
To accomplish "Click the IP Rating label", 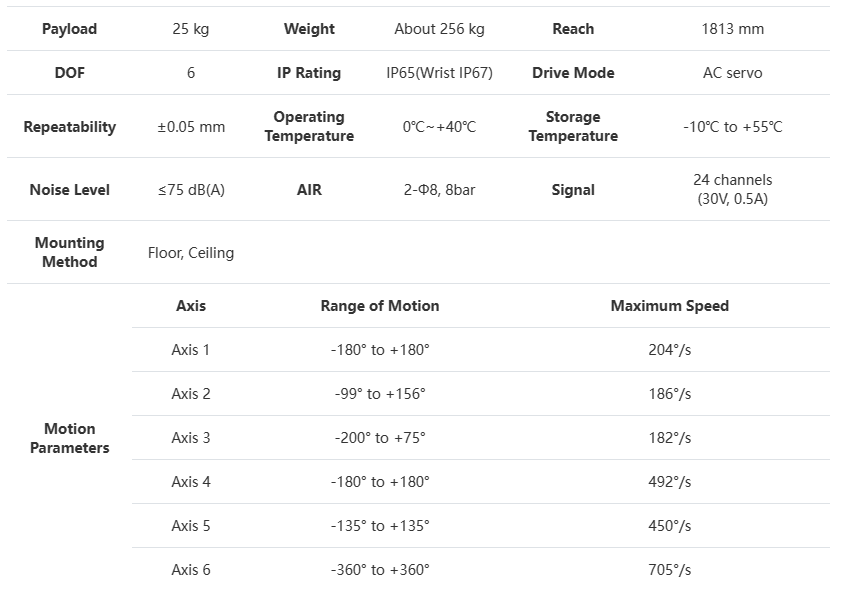I will pos(309,73).
